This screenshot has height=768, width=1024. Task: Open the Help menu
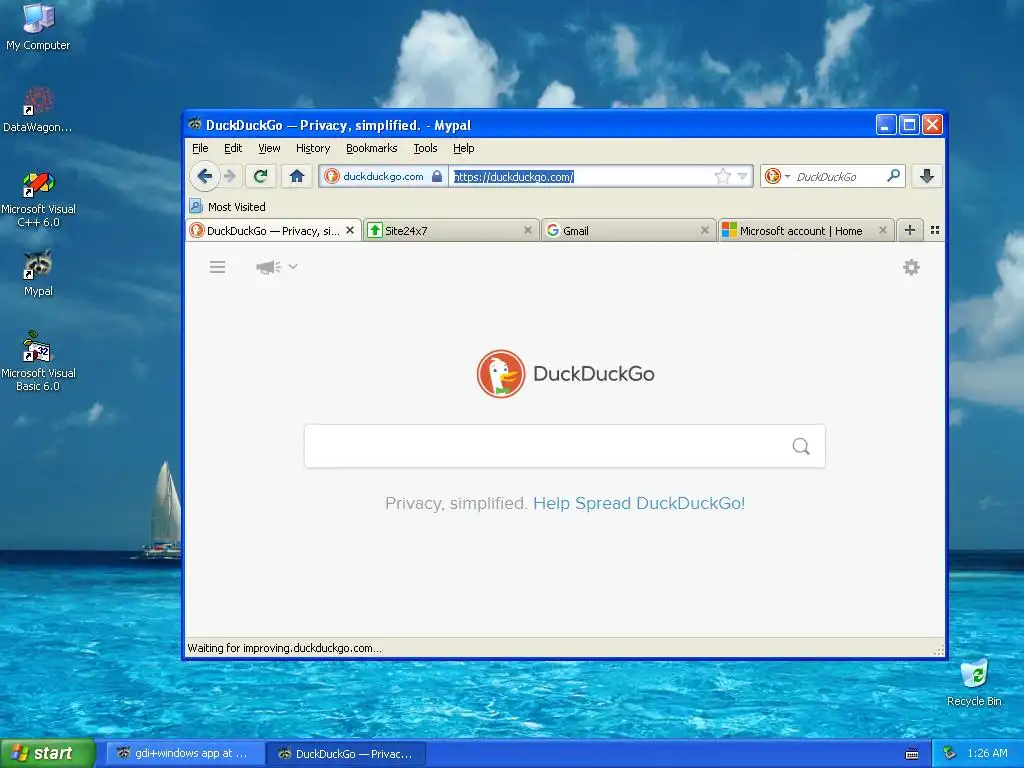click(464, 148)
